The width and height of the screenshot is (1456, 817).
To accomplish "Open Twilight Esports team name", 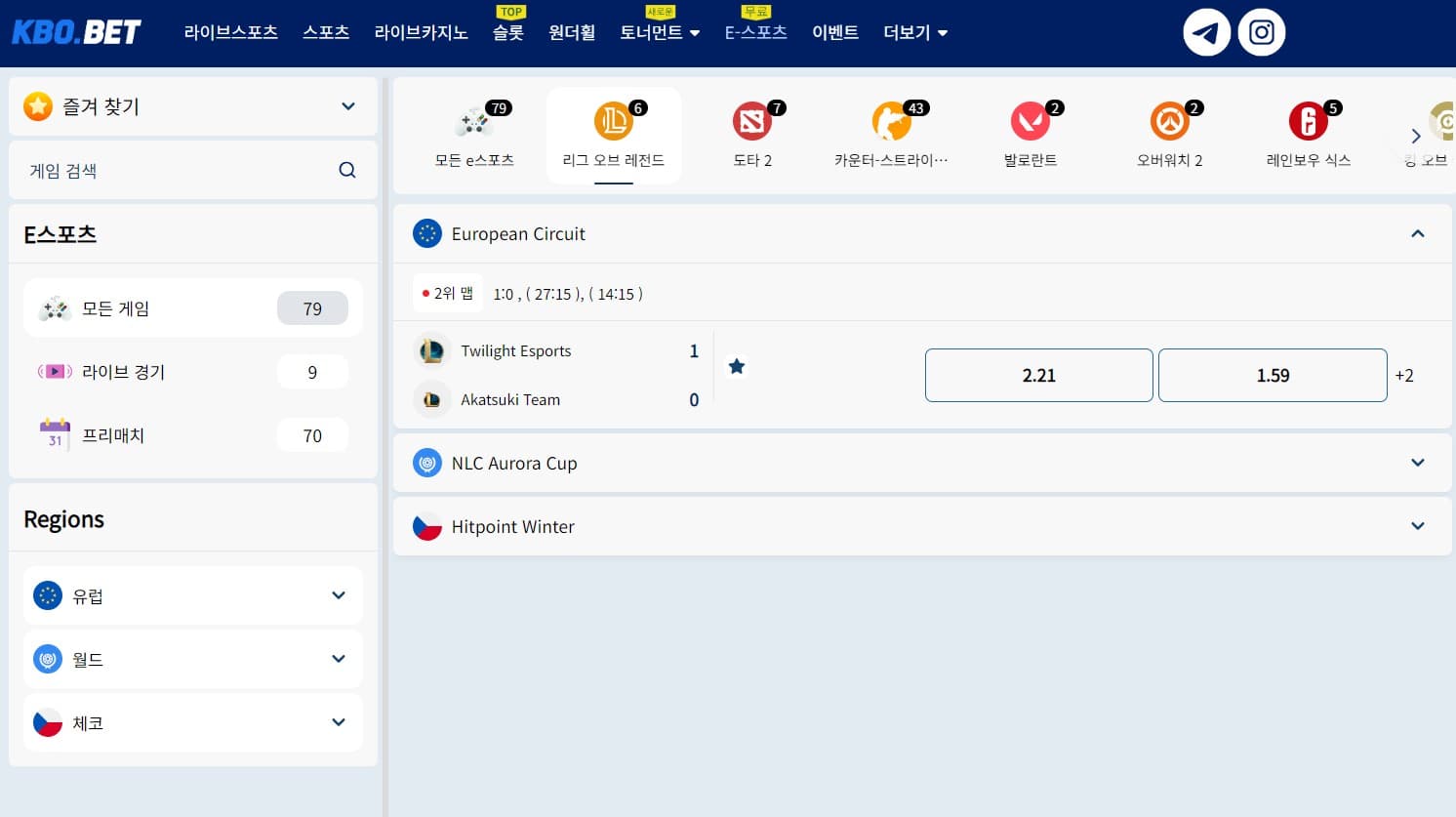I will click(x=516, y=351).
